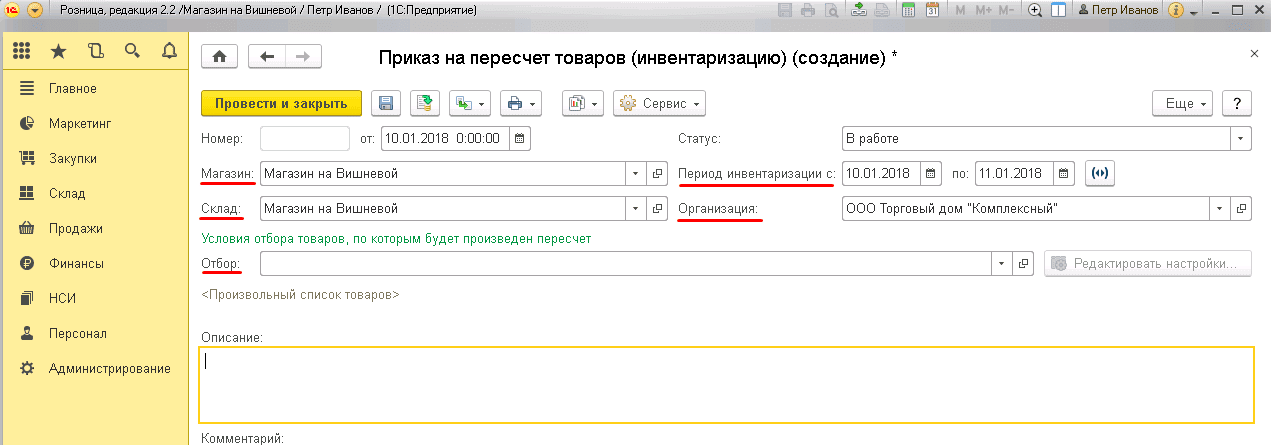The height and width of the screenshot is (445, 1271).
Task: Open the Еще menu button
Action: coord(1187,103)
